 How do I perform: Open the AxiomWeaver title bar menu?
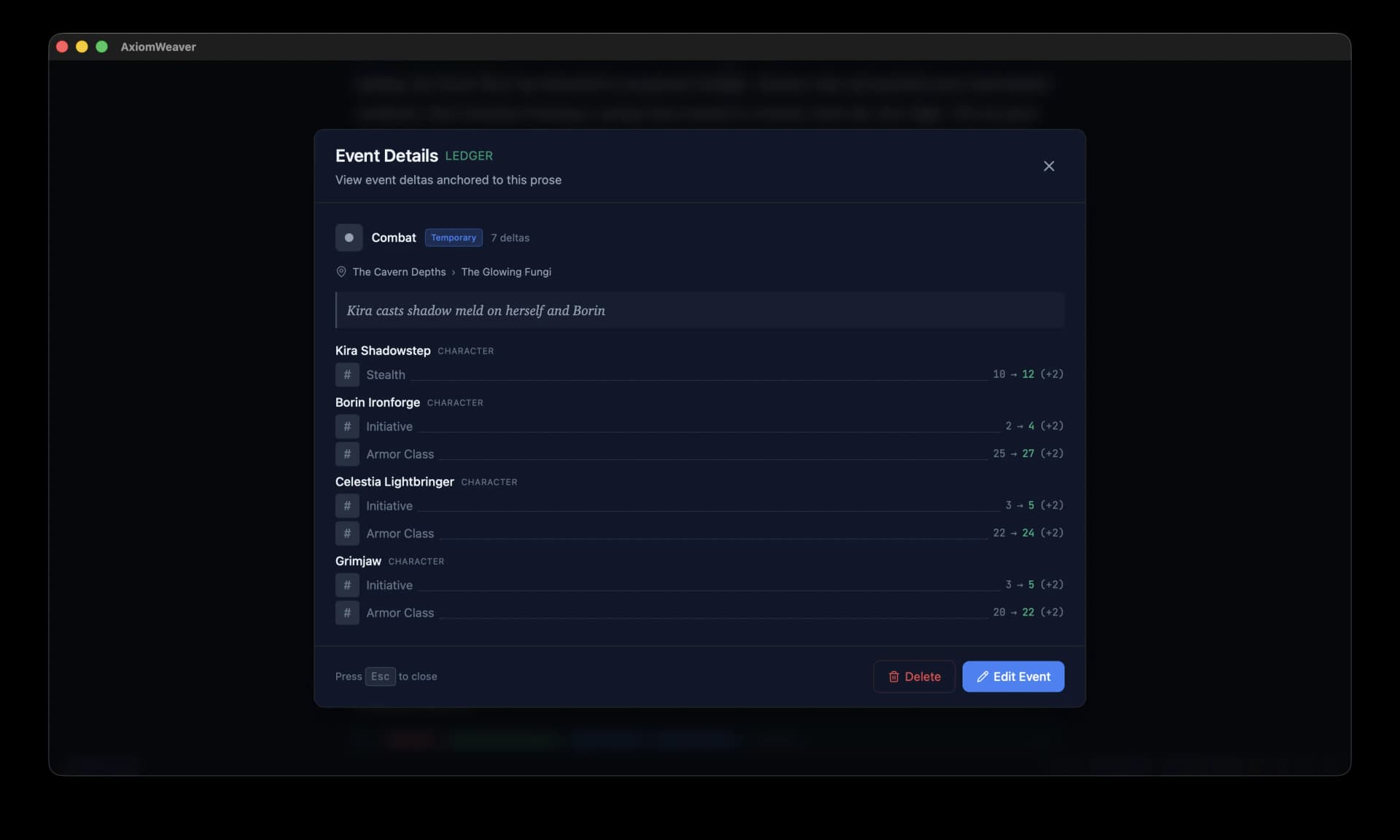click(x=157, y=46)
